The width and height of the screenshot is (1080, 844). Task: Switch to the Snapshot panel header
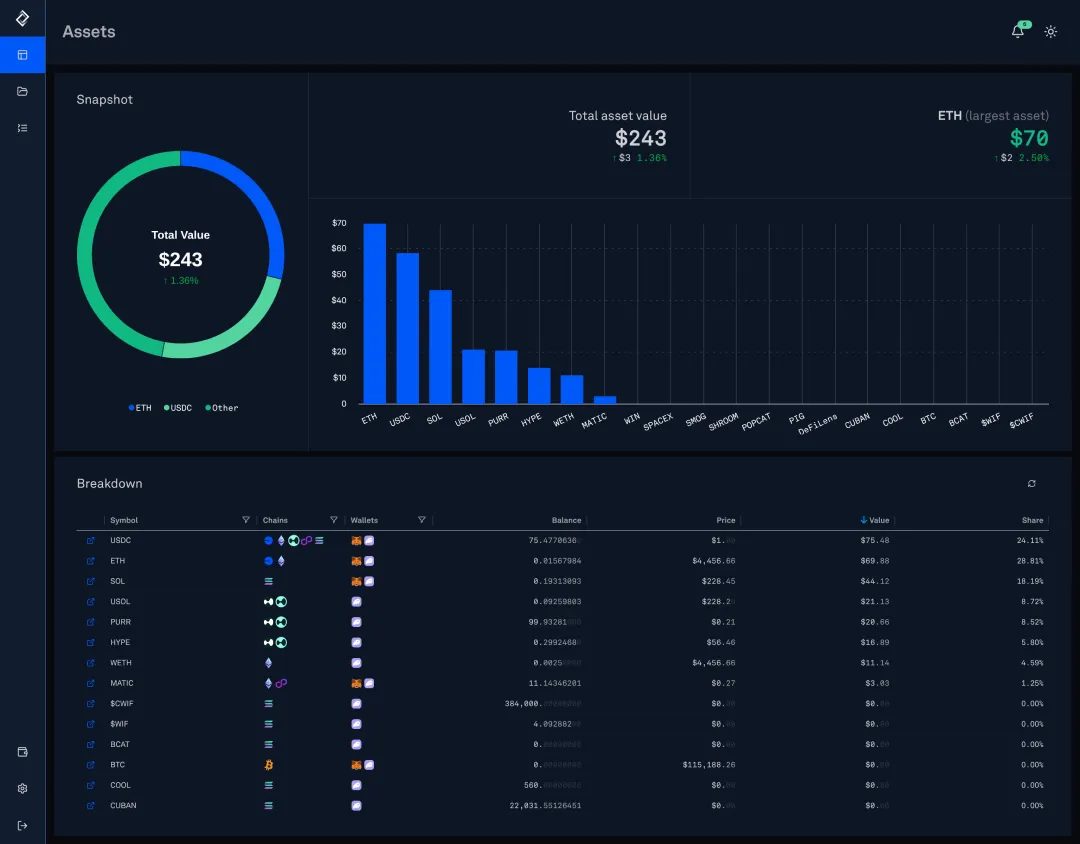pos(104,99)
